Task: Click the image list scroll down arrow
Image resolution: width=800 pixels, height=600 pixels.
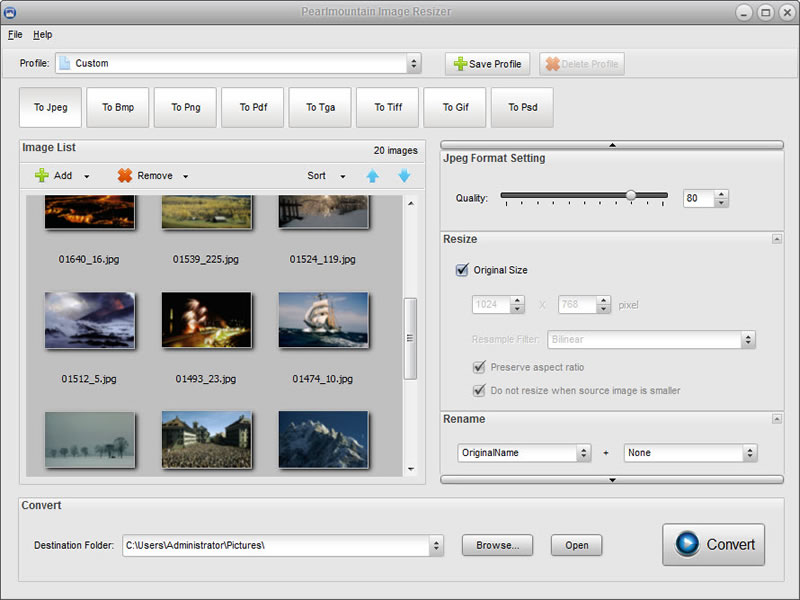Action: coord(411,469)
